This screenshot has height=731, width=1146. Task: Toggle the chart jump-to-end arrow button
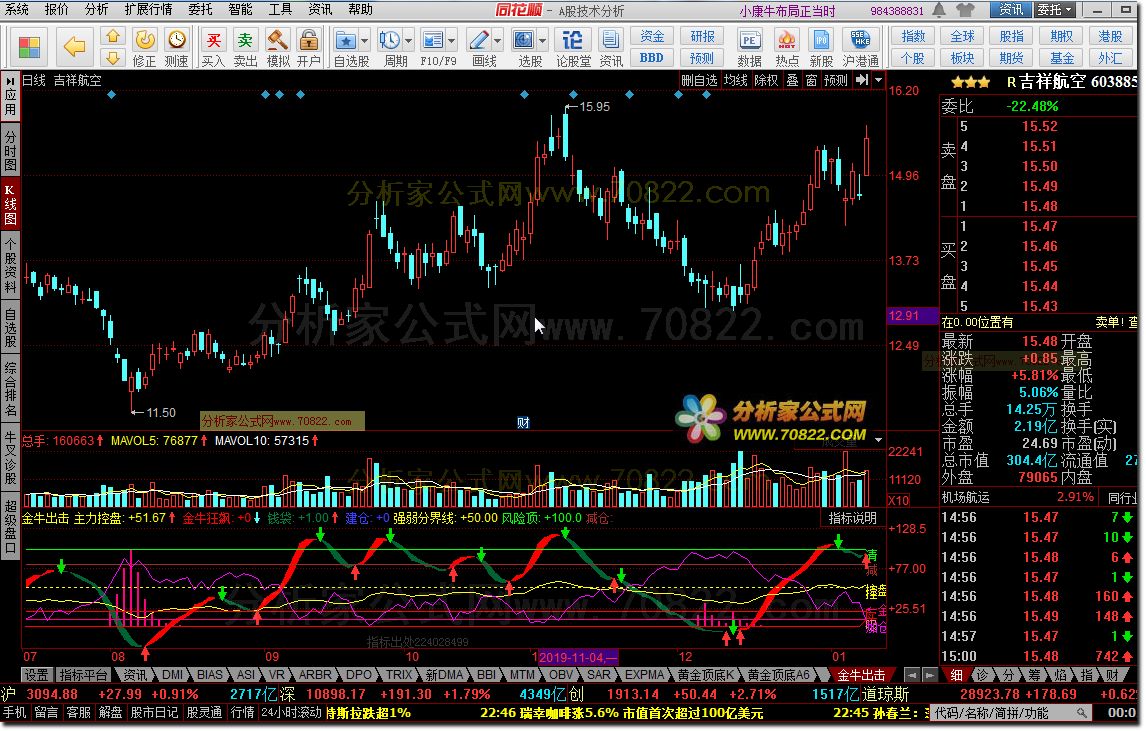[862, 80]
